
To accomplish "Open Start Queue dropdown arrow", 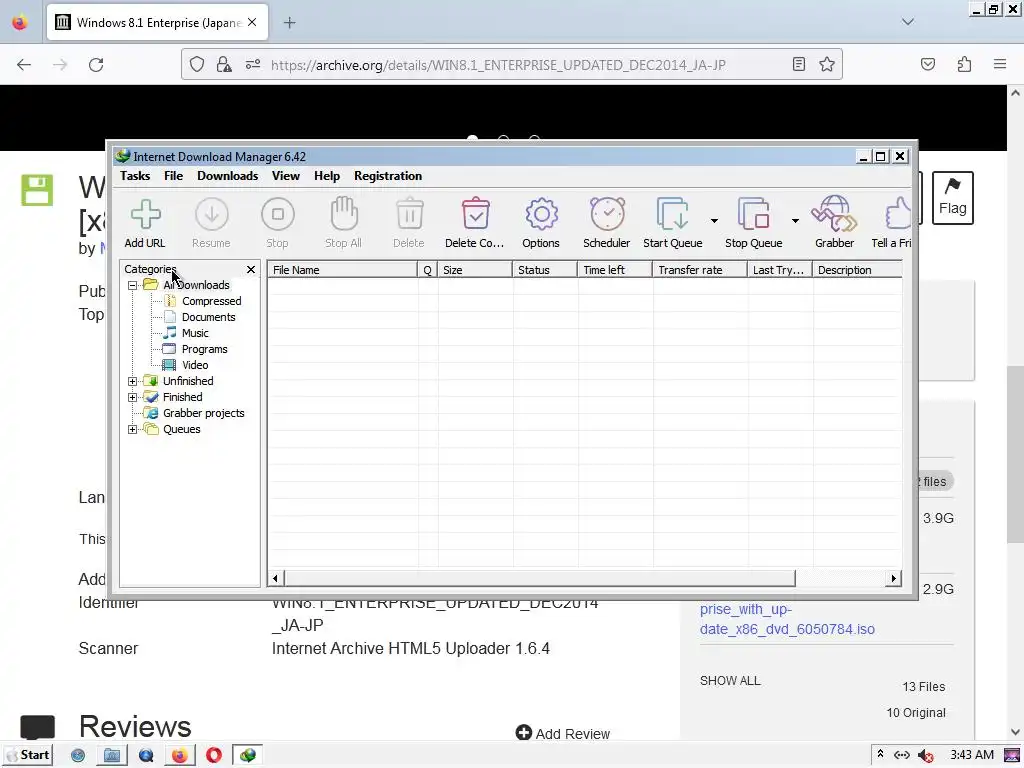I will [x=714, y=221].
